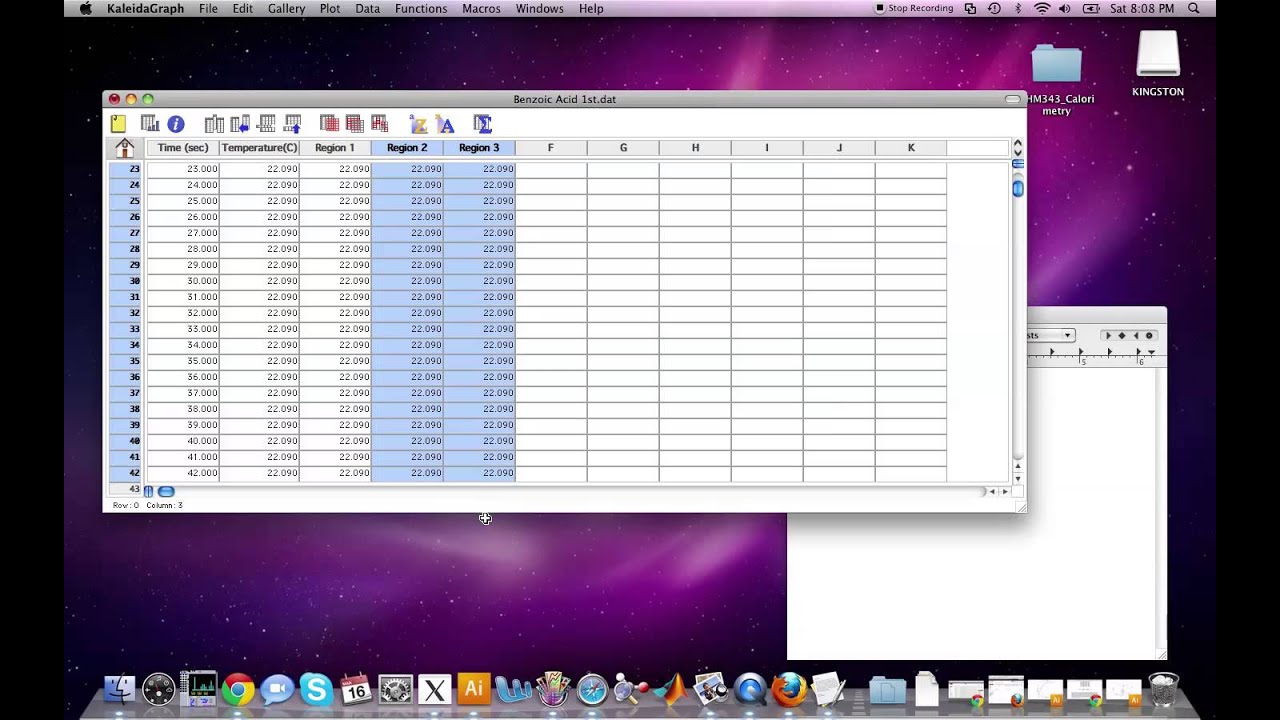Click the bar-chart column toolbar icon

150,124
